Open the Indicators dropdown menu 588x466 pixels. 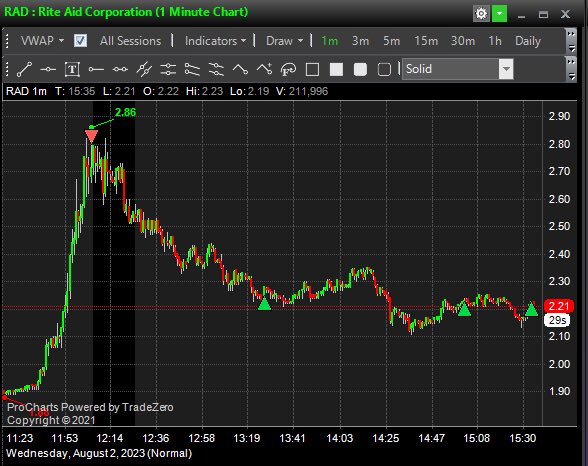point(215,40)
